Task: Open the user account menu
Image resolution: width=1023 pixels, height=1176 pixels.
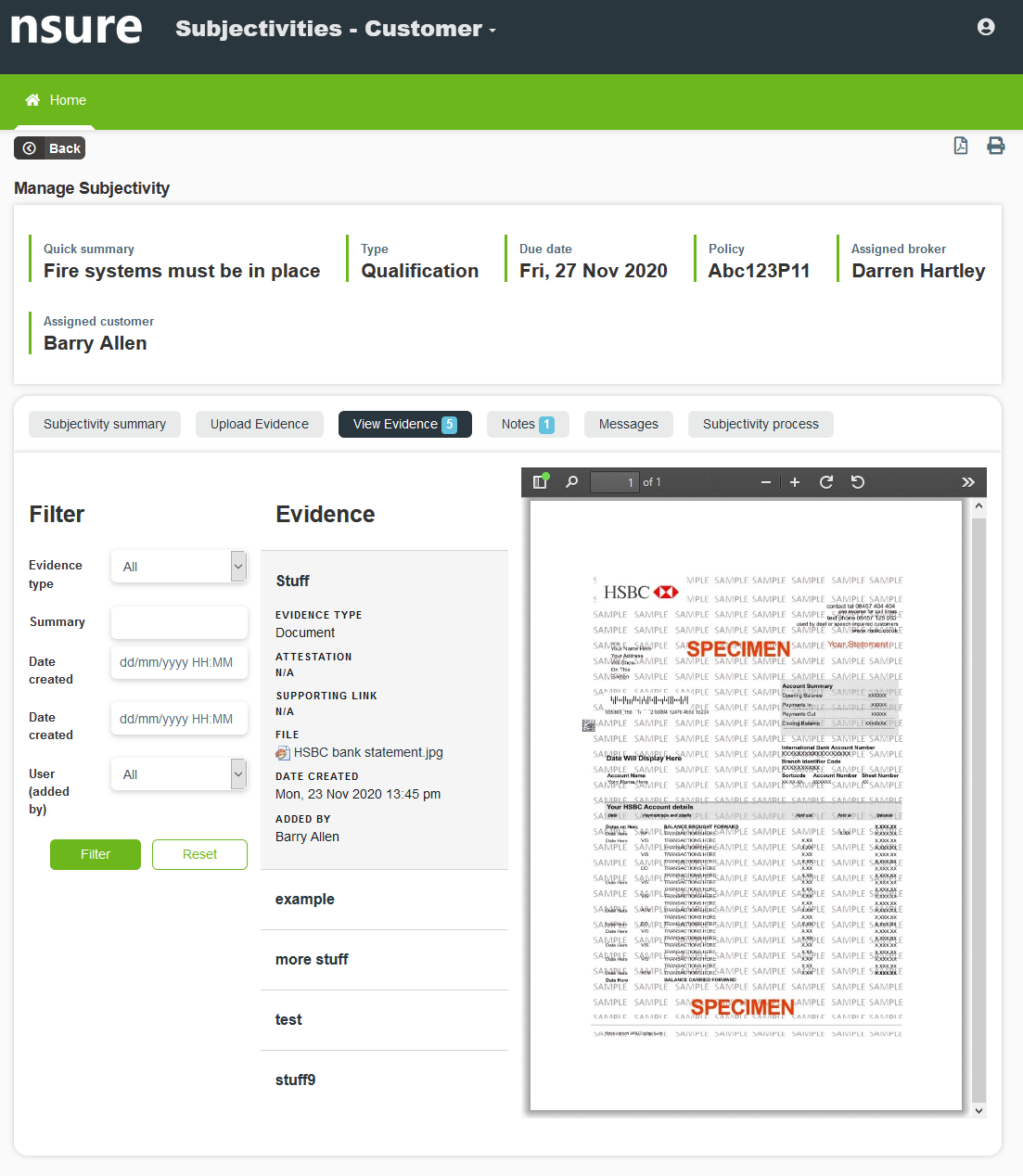Action: (x=986, y=27)
